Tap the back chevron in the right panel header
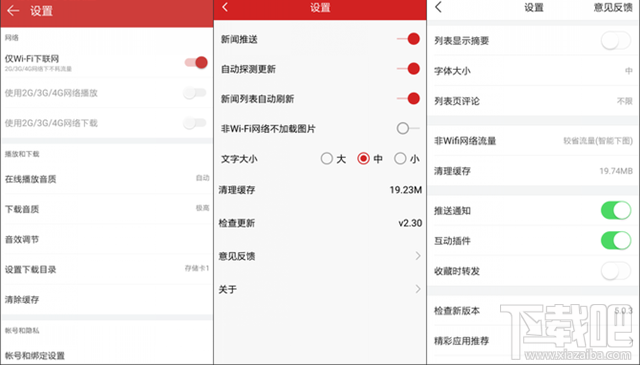The width and height of the screenshot is (640, 365). (438, 7)
